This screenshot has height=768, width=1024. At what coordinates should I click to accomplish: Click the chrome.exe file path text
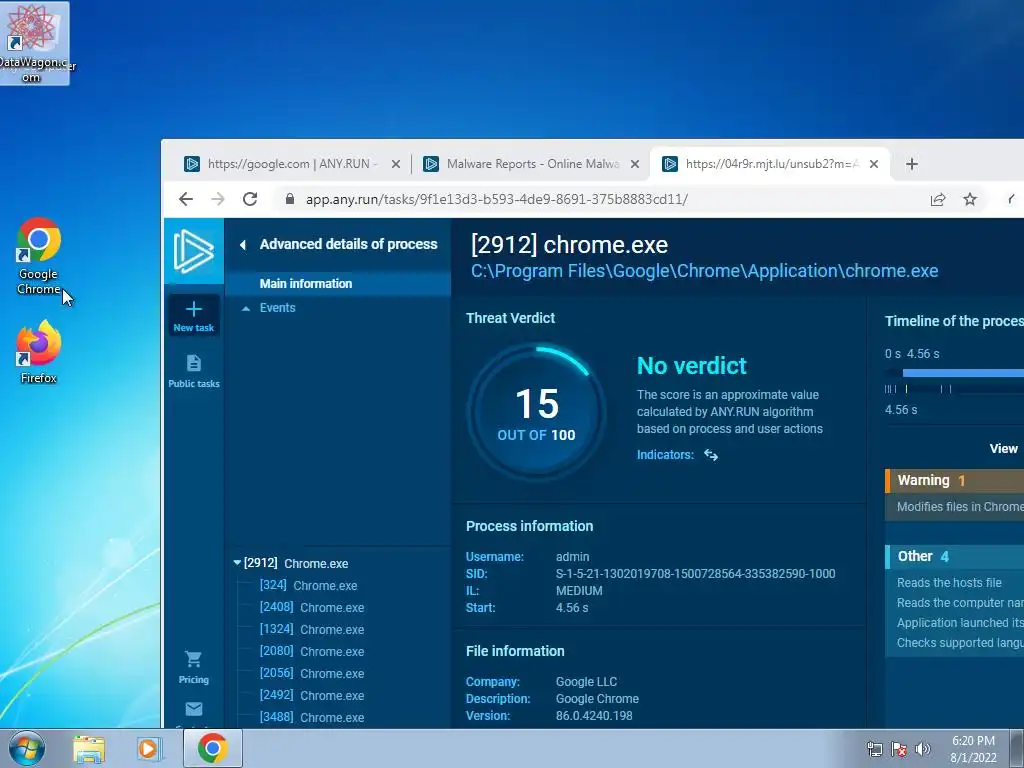(x=705, y=271)
